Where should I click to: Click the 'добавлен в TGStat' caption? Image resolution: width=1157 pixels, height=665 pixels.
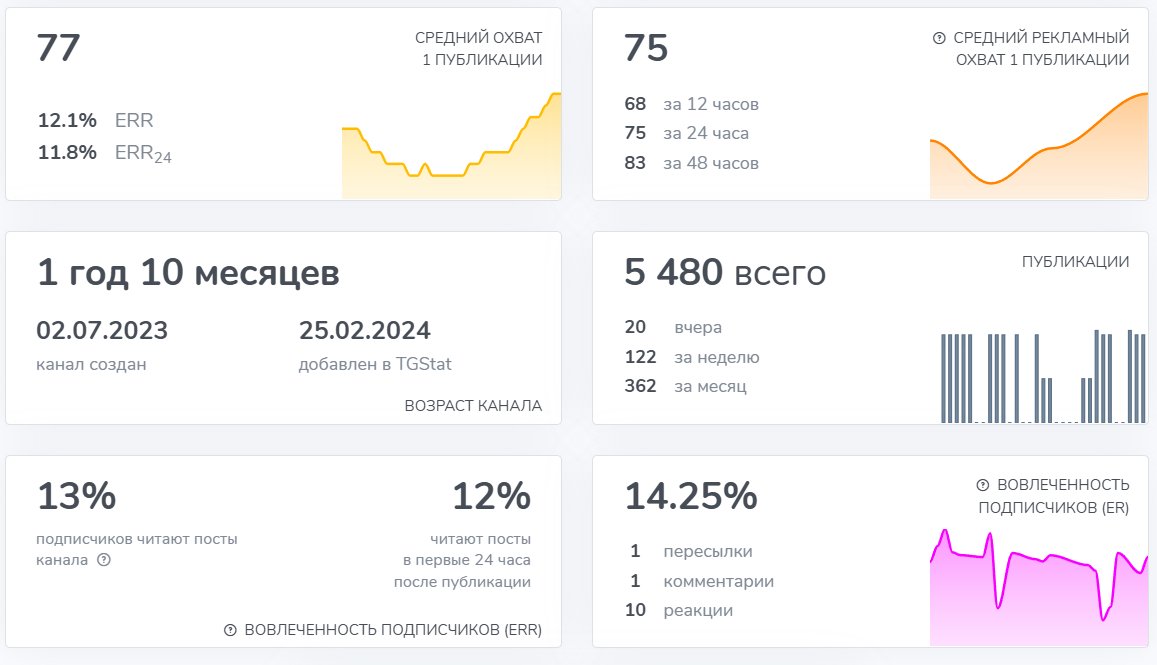point(375,364)
